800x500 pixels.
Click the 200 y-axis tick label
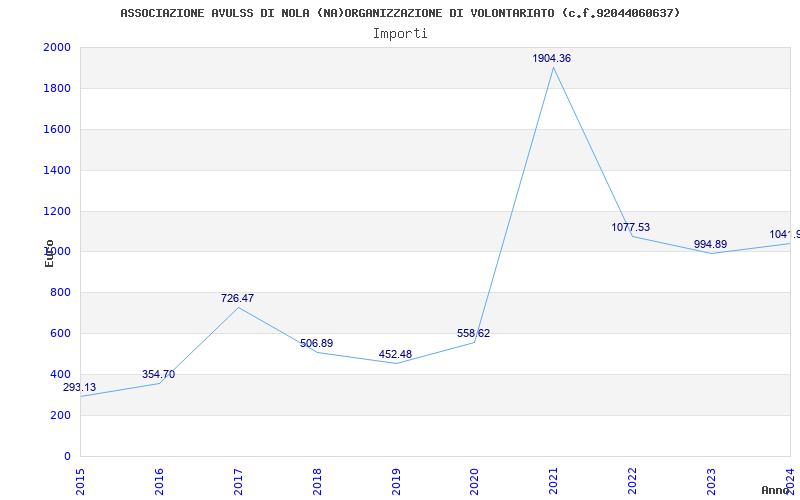(60, 415)
